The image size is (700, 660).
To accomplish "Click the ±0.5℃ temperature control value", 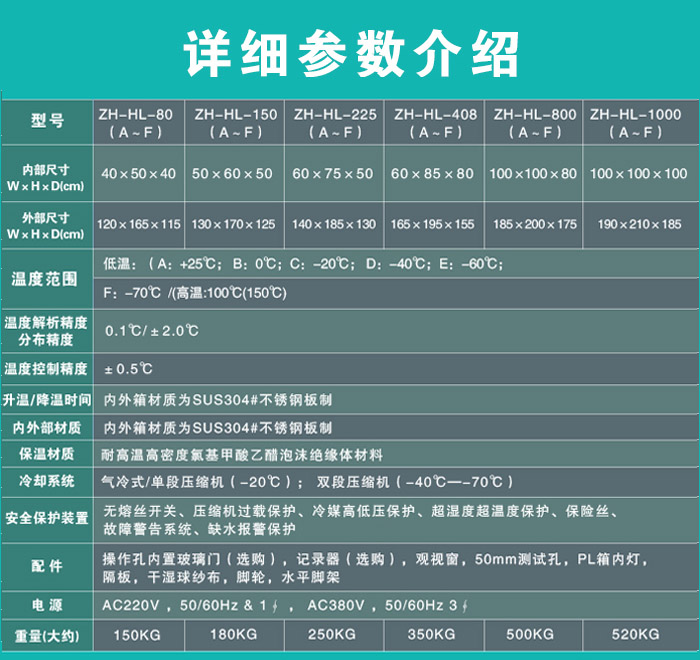I will [129, 369].
